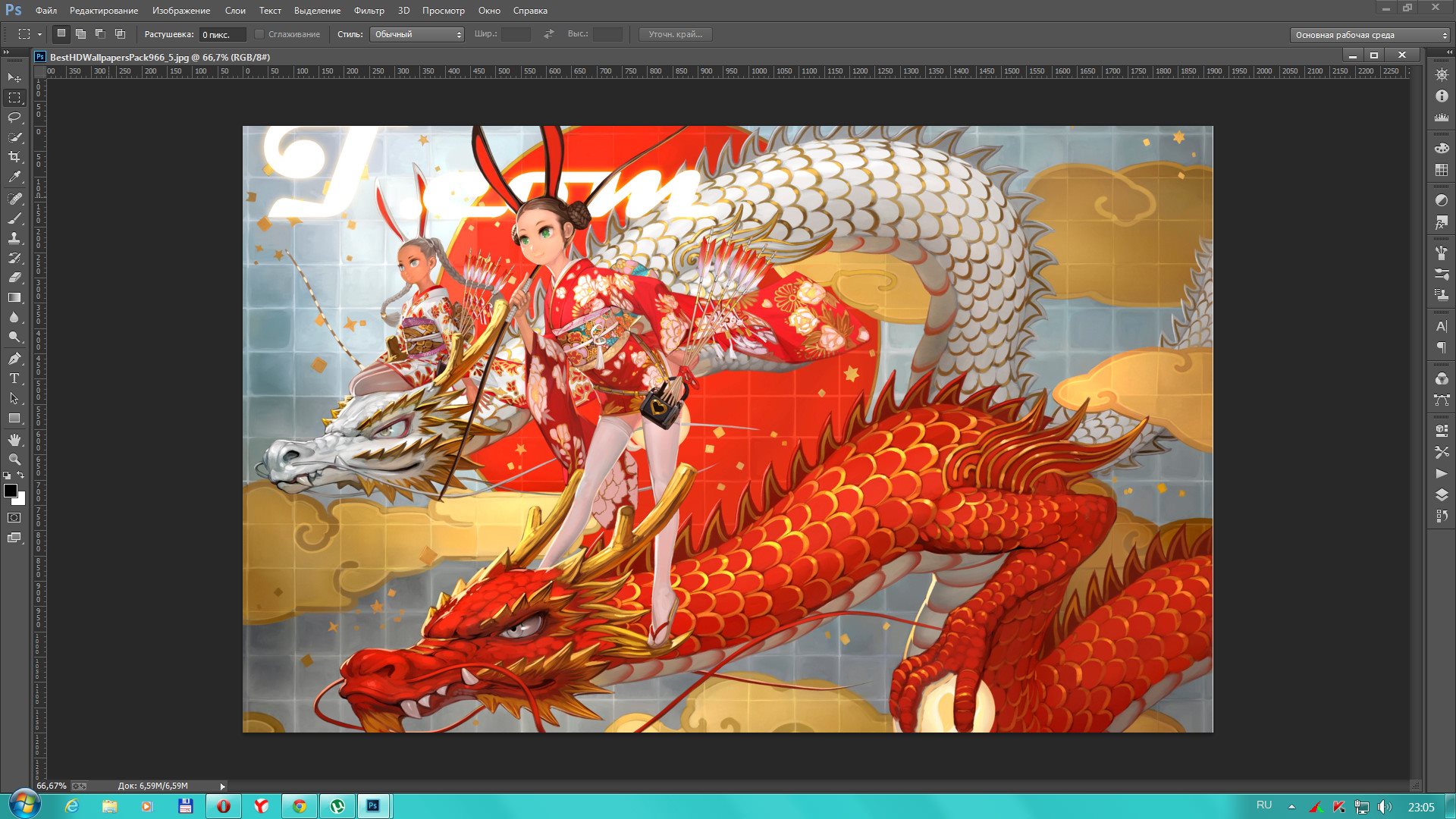This screenshot has height=819, width=1456.
Task: Choose Intersect with selection mode
Action: click(121, 34)
